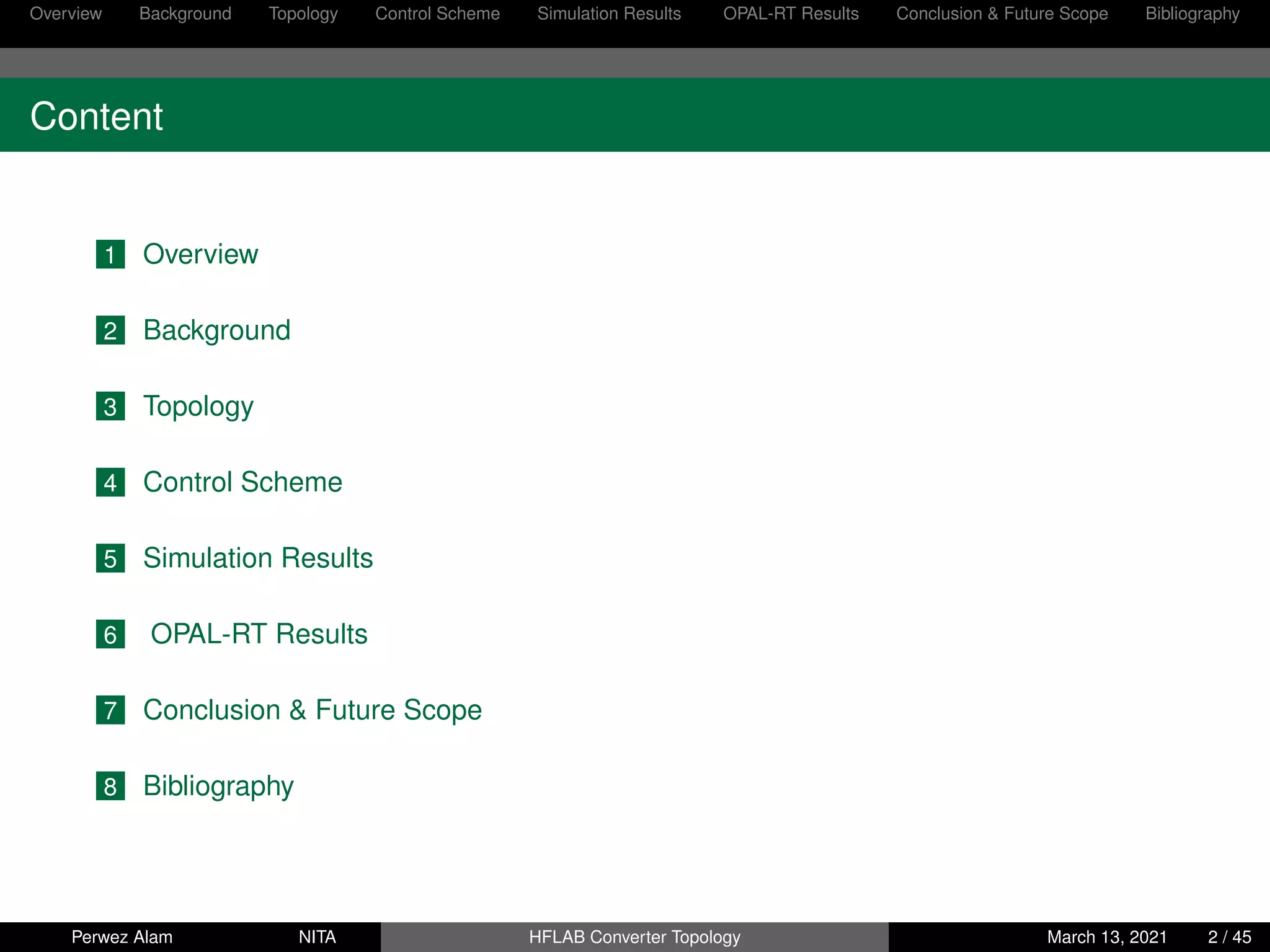Click the green number 1 box
Image resolution: width=1270 pixels, height=952 pixels.
click(110, 254)
